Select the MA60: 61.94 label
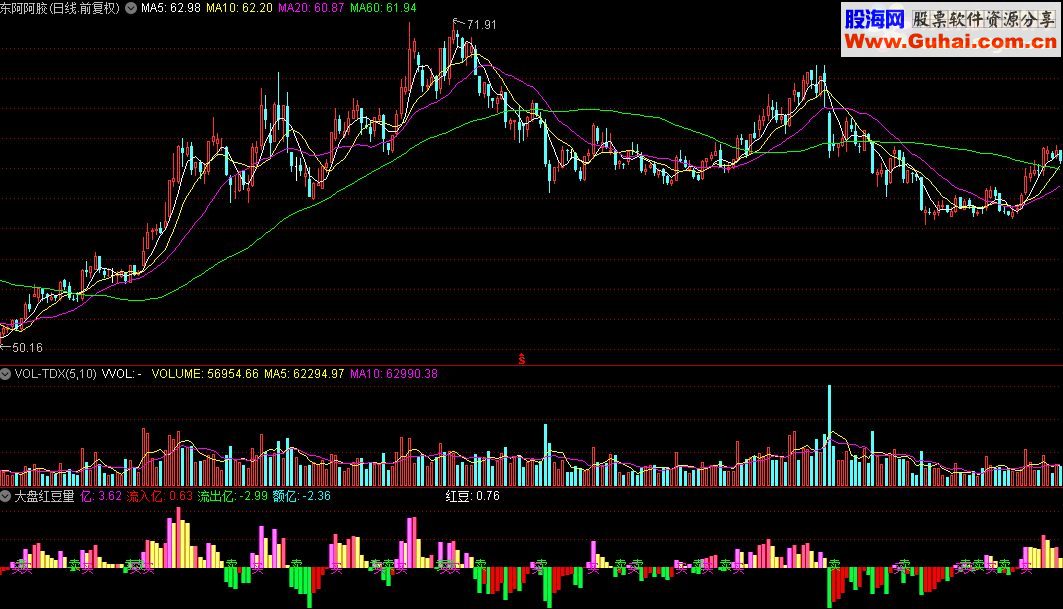The height and width of the screenshot is (609, 1063). pyautogui.click(x=383, y=8)
